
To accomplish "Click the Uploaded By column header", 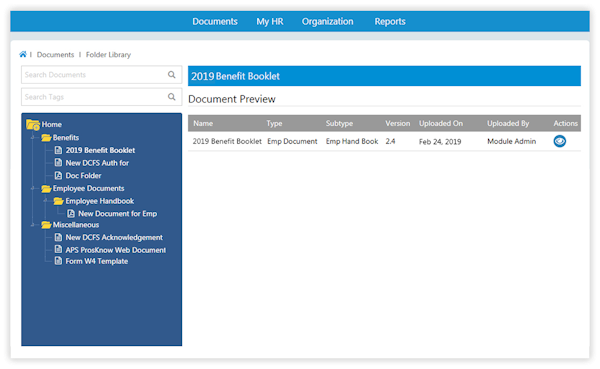I will pos(508,123).
